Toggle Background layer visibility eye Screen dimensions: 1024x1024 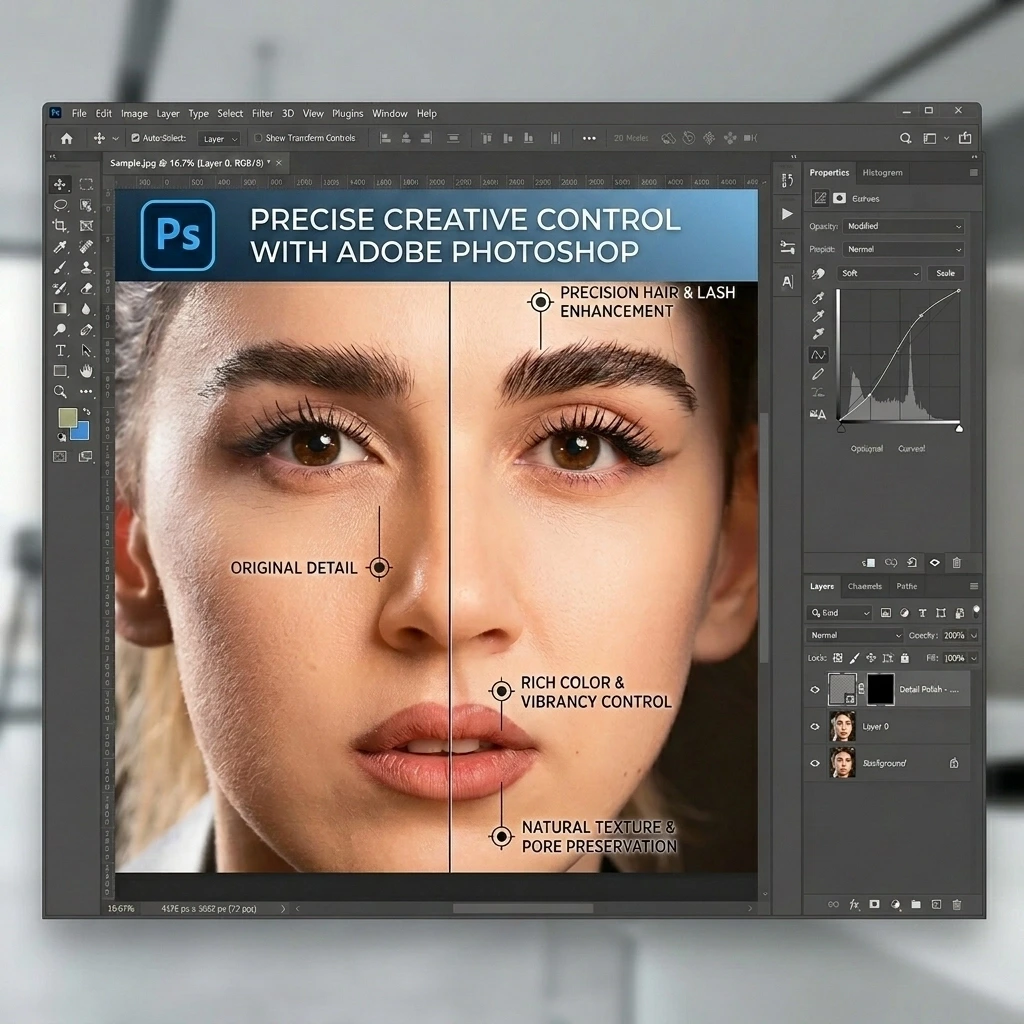(x=814, y=763)
